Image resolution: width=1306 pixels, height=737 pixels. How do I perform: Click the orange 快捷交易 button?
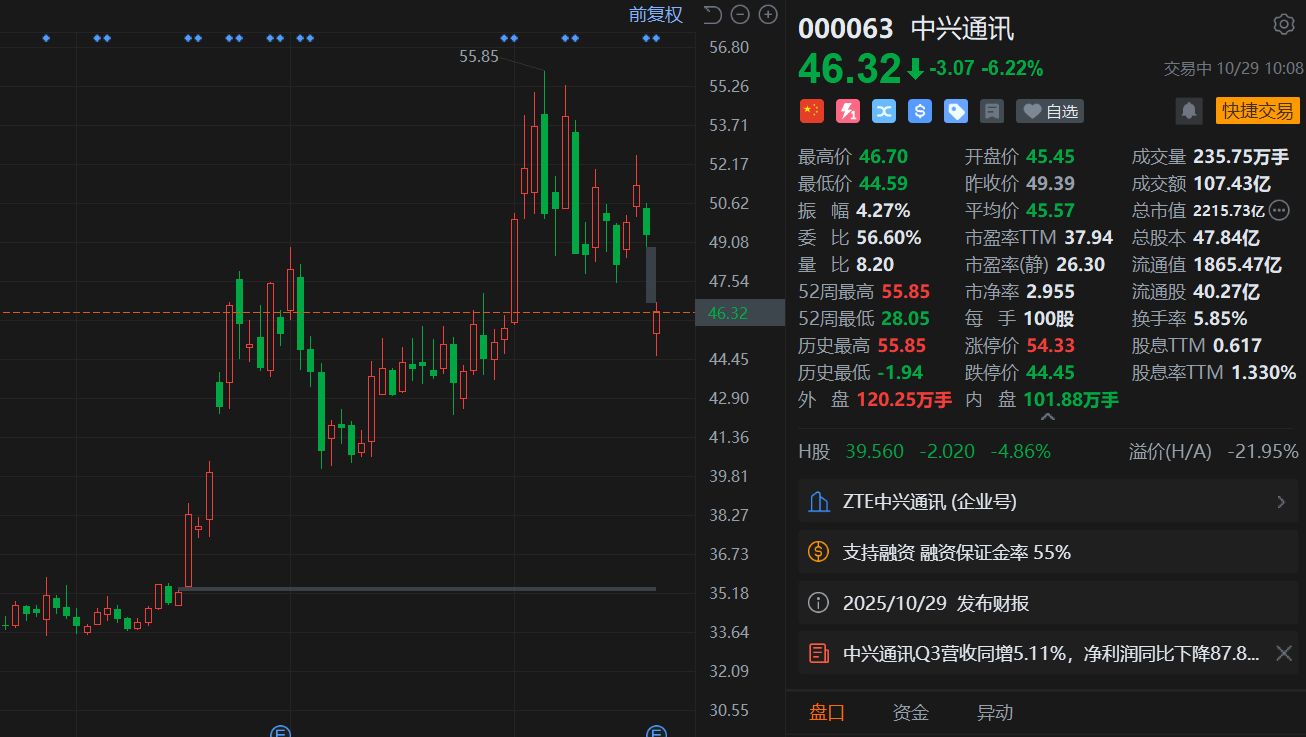[1257, 111]
